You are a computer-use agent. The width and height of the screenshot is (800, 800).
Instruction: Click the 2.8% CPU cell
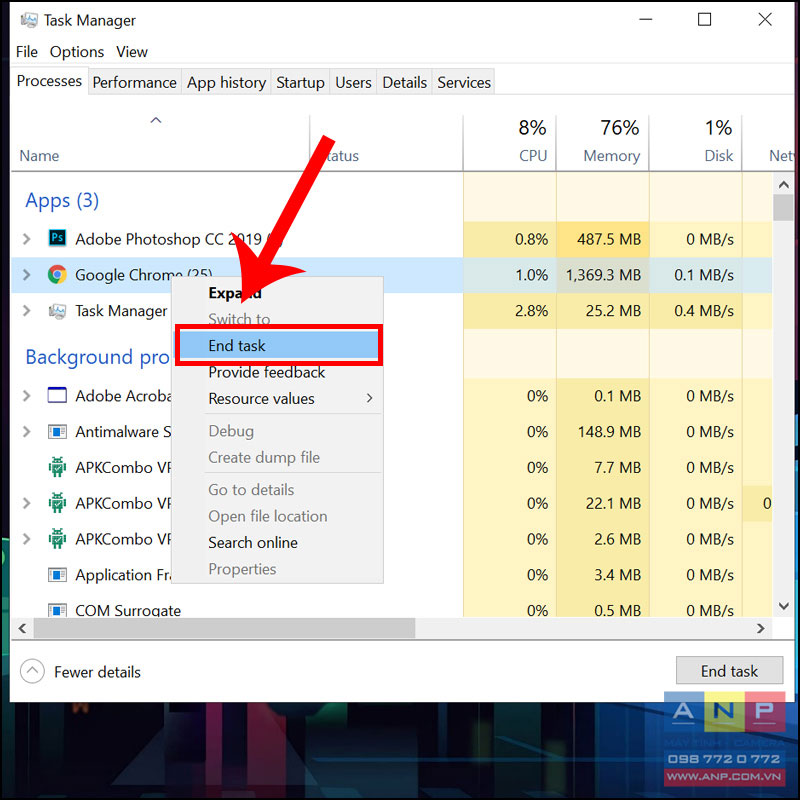(x=509, y=310)
